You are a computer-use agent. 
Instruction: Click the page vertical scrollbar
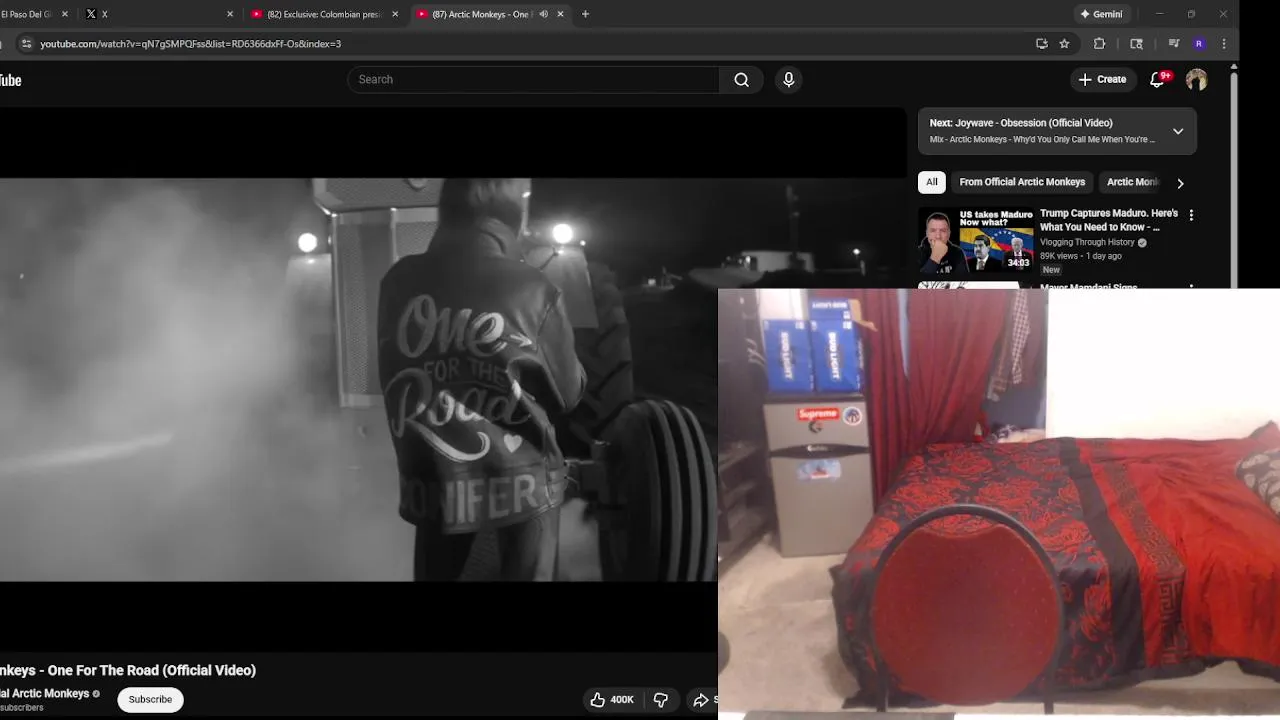(1234, 180)
